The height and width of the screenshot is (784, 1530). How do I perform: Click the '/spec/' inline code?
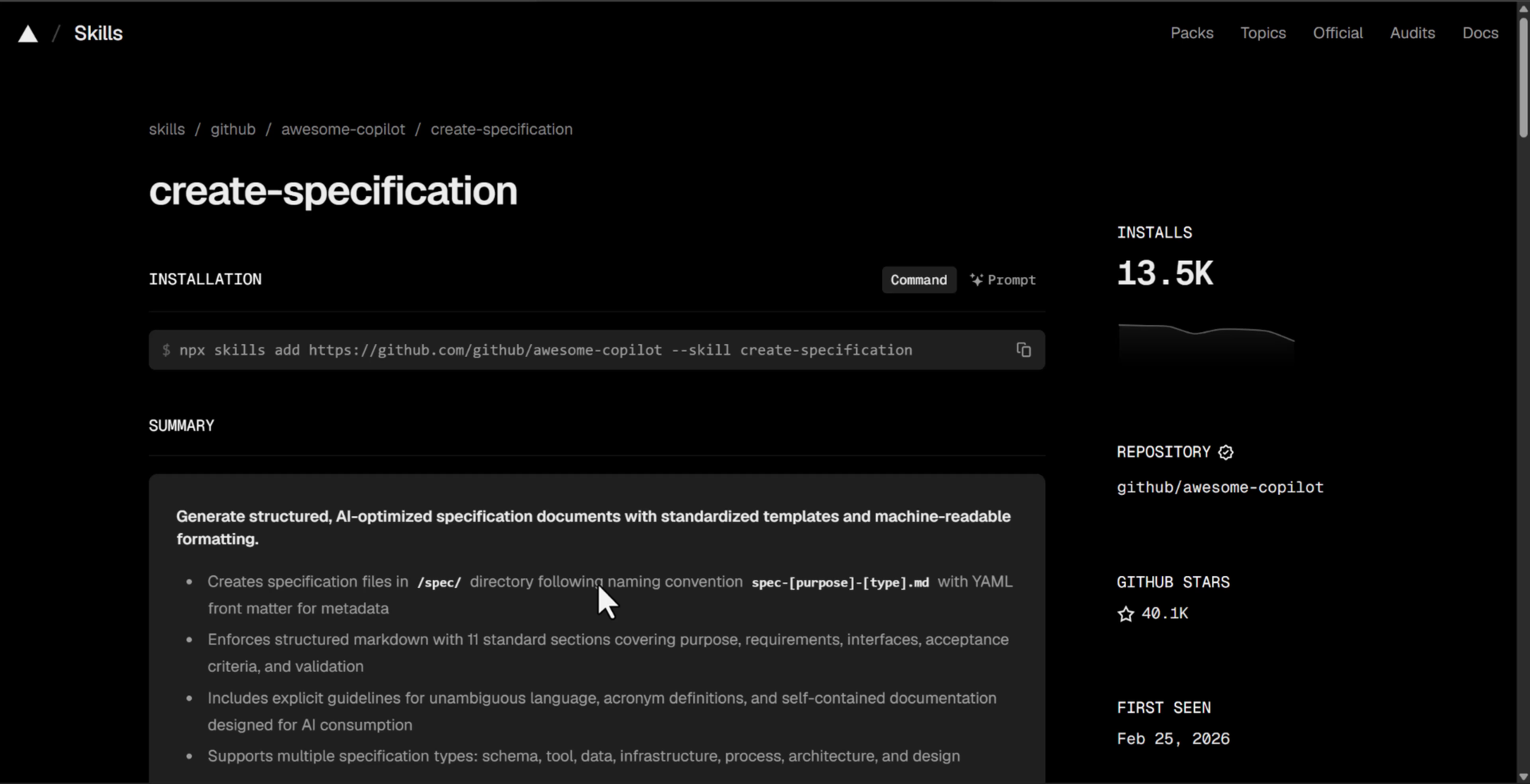[x=439, y=582]
